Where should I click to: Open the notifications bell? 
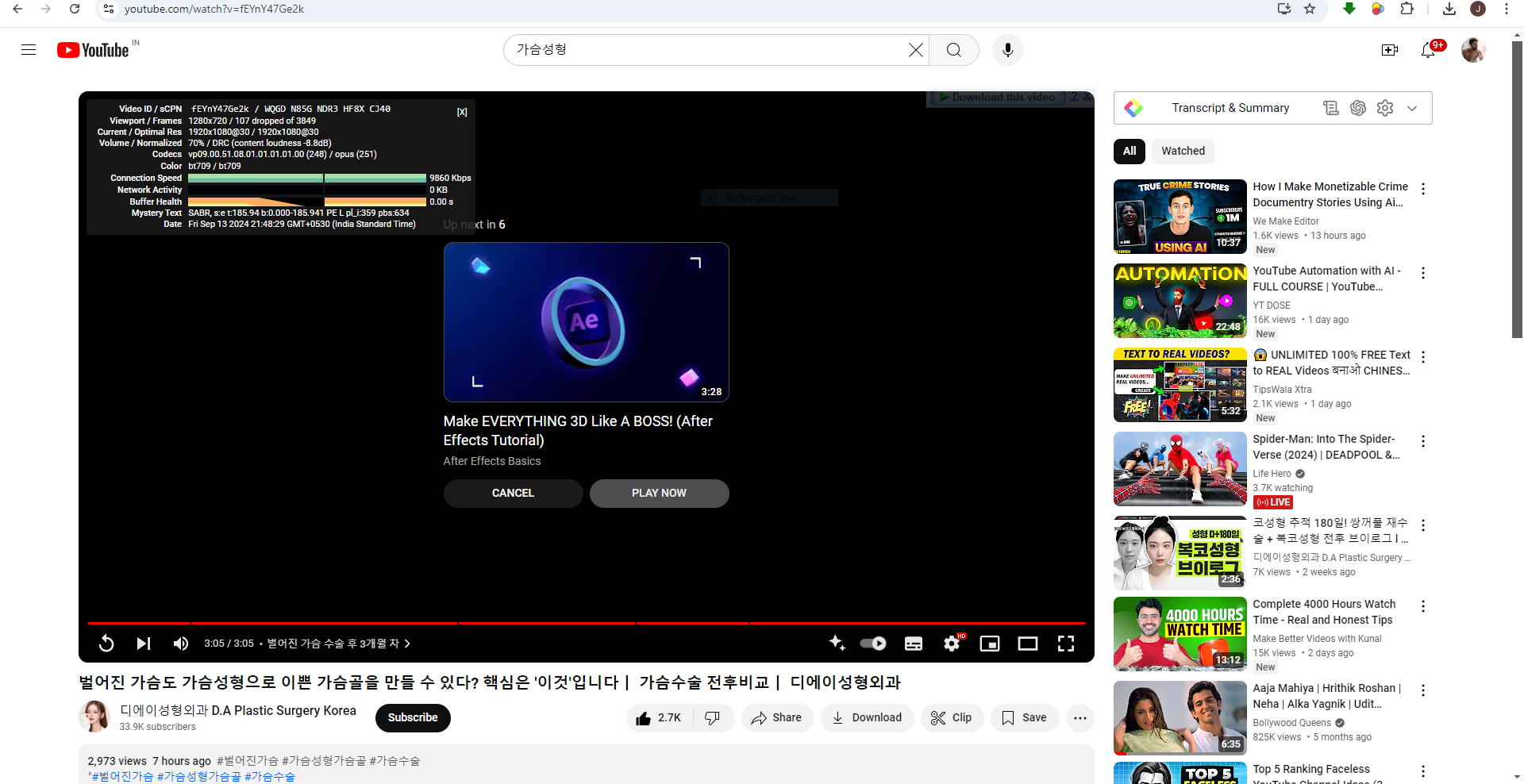1429,50
